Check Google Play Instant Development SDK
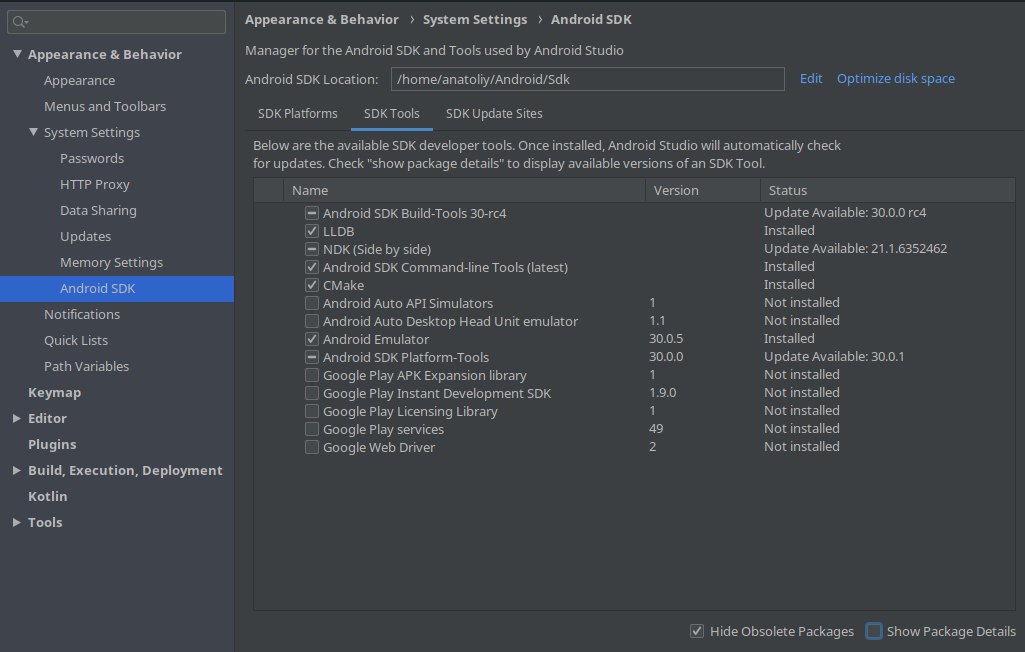The width and height of the screenshot is (1025, 652). tap(312, 393)
